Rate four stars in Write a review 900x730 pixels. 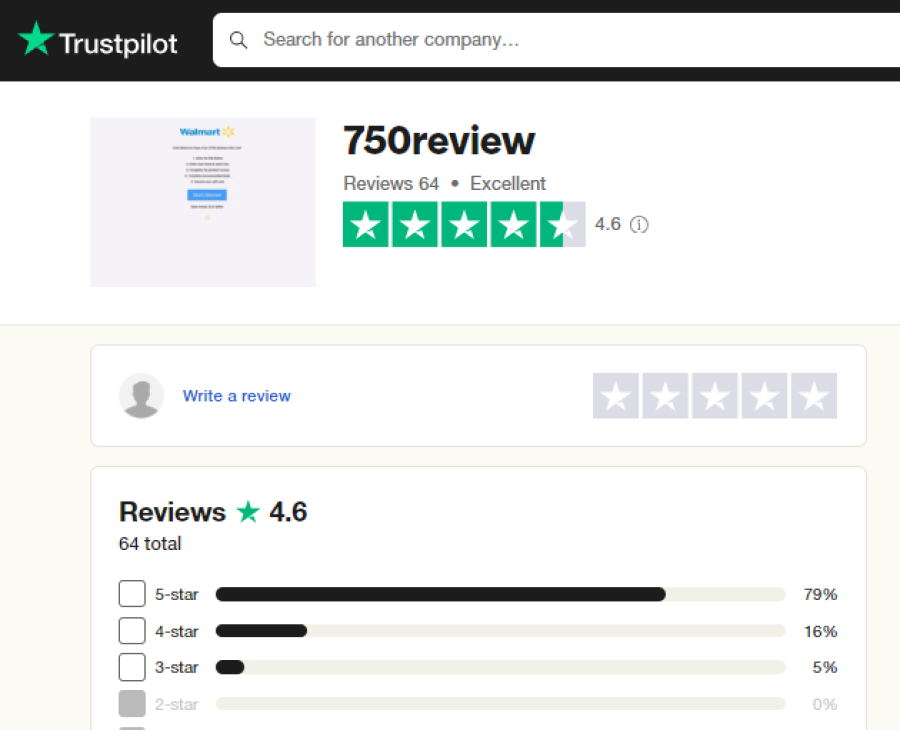click(764, 395)
